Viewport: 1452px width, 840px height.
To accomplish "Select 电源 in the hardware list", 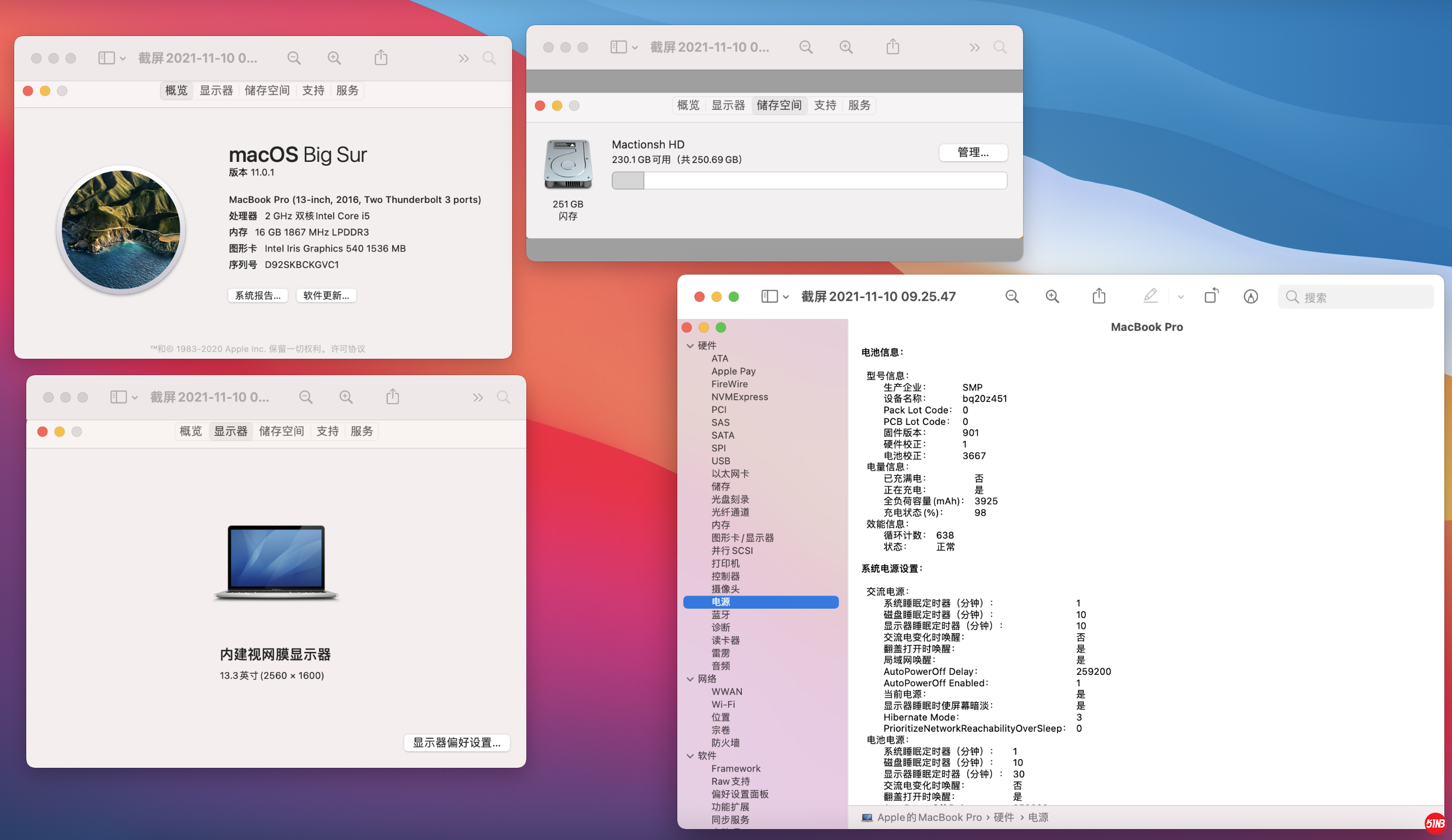I will [760, 602].
